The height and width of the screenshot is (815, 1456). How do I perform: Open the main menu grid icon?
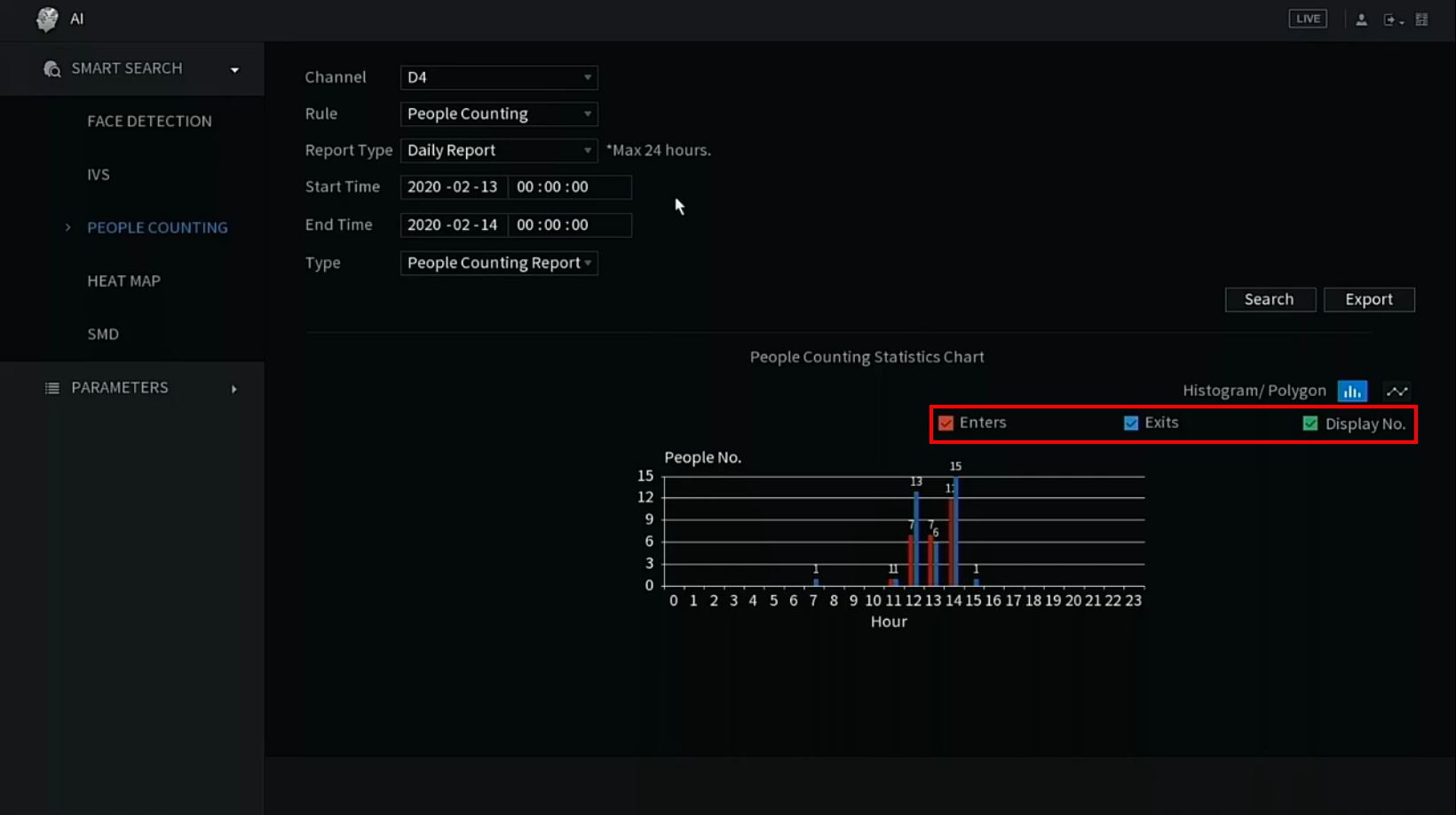click(x=1421, y=20)
